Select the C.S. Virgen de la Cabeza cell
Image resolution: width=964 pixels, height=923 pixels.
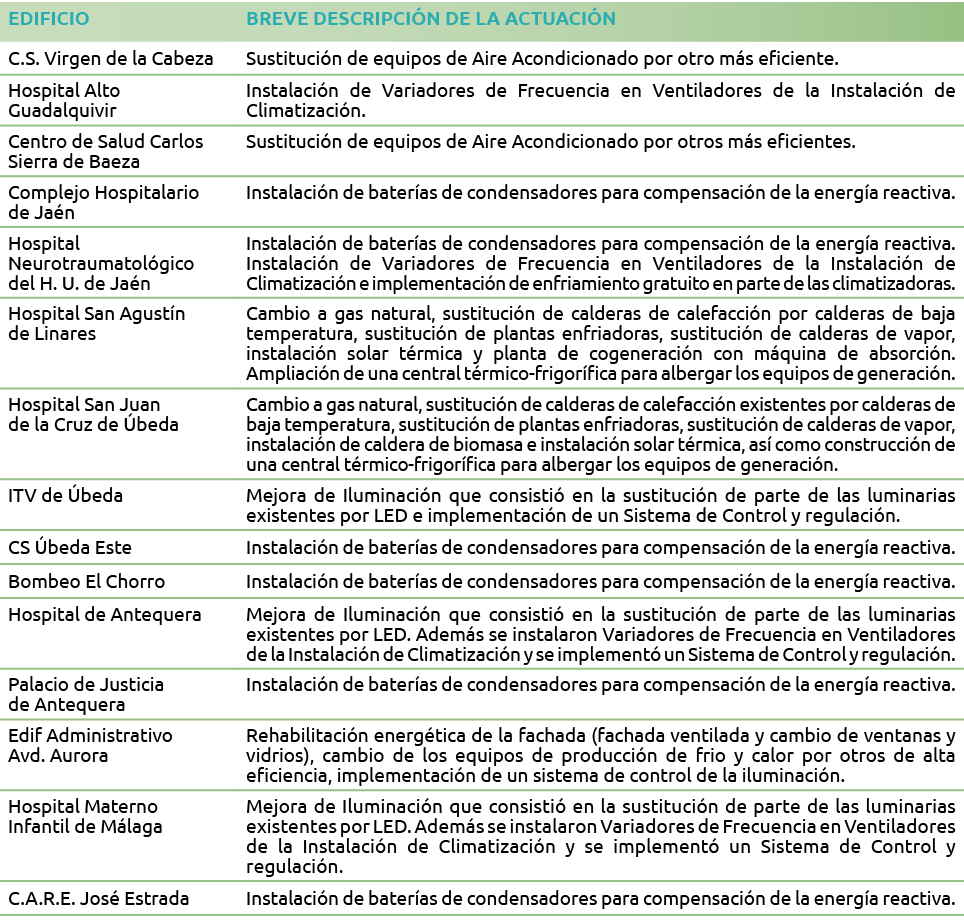pyautogui.click(x=111, y=59)
